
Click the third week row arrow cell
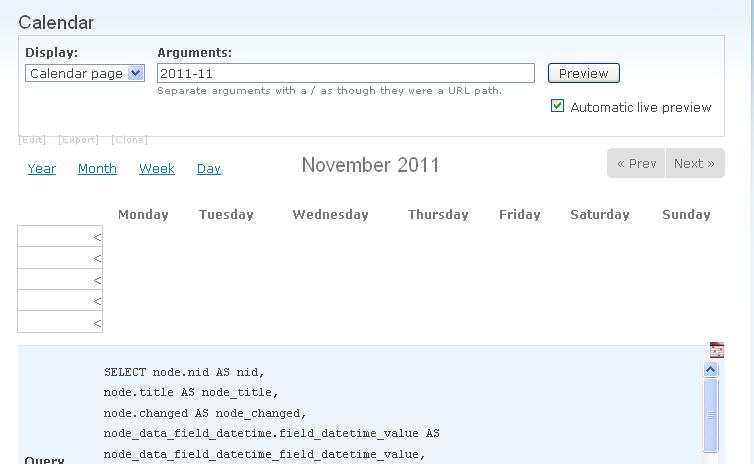coord(60,279)
